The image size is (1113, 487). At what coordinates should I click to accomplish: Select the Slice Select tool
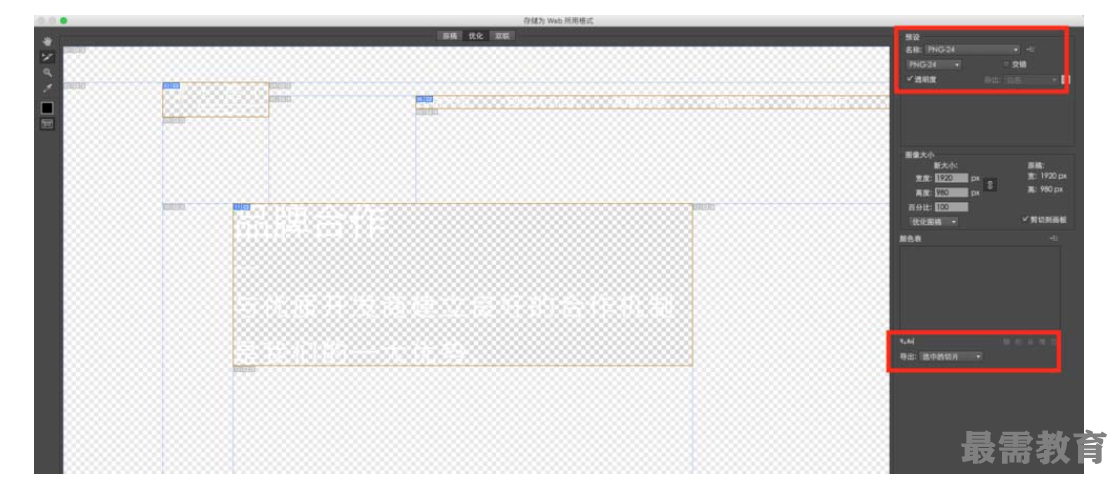(48, 58)
